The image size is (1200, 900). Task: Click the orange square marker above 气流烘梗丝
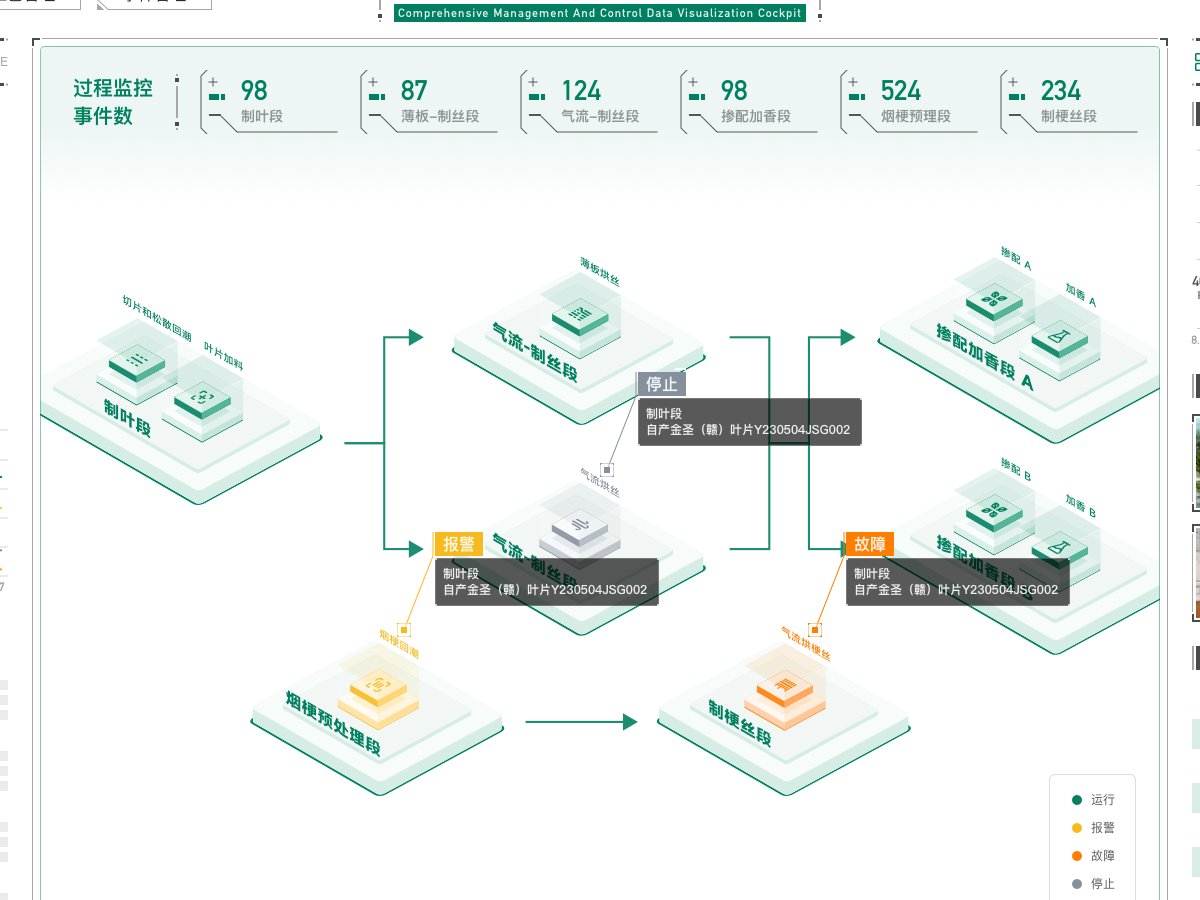pos(815,630)
